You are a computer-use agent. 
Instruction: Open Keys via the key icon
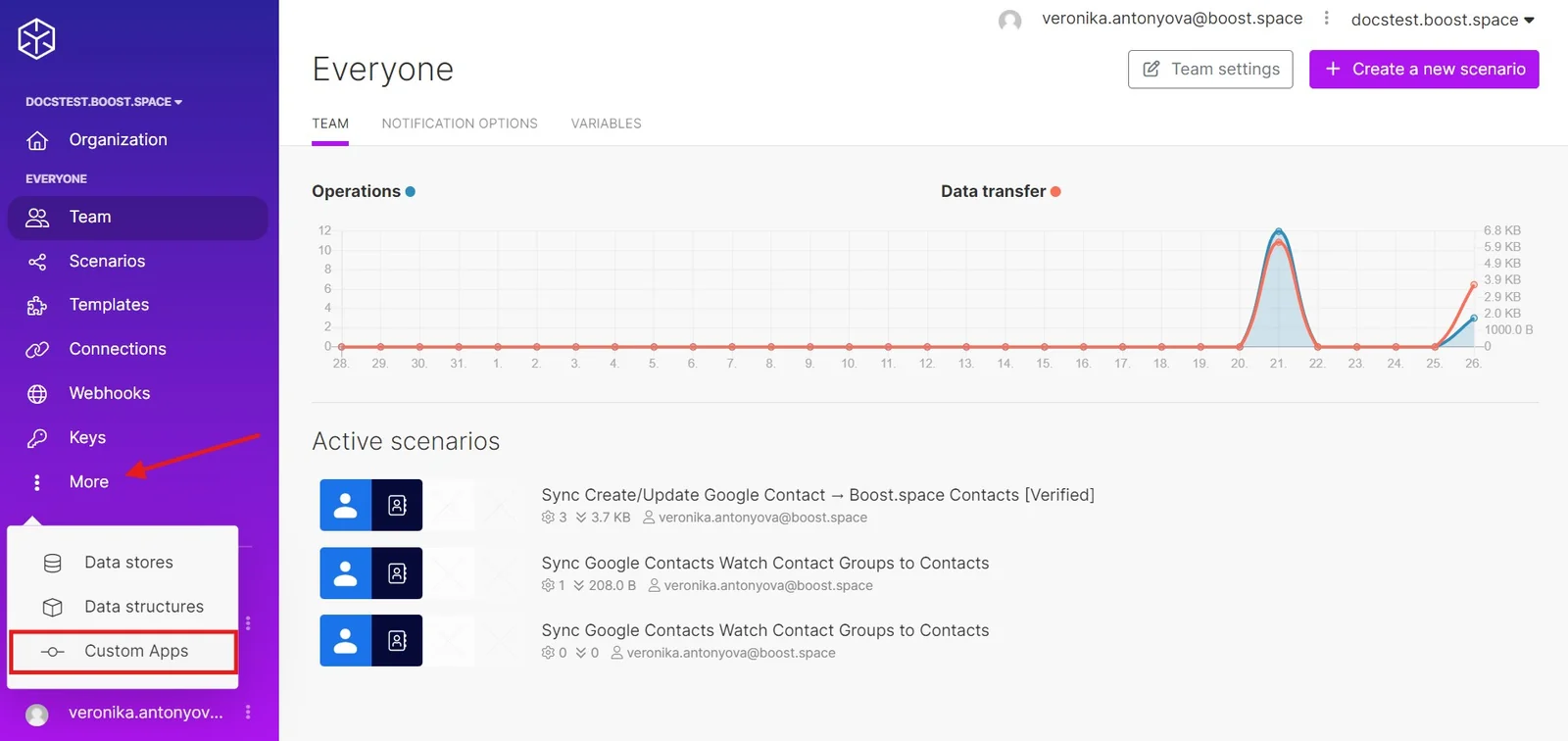37,438
